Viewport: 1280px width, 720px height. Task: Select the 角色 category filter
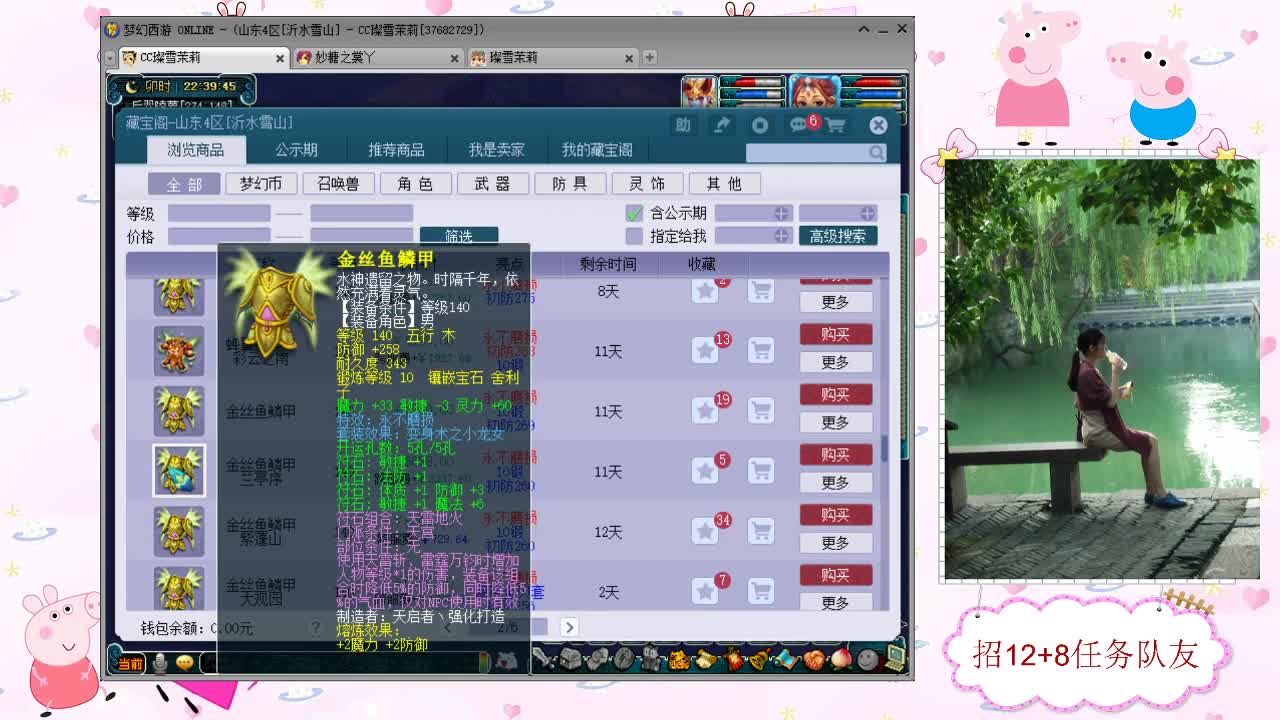415,184
